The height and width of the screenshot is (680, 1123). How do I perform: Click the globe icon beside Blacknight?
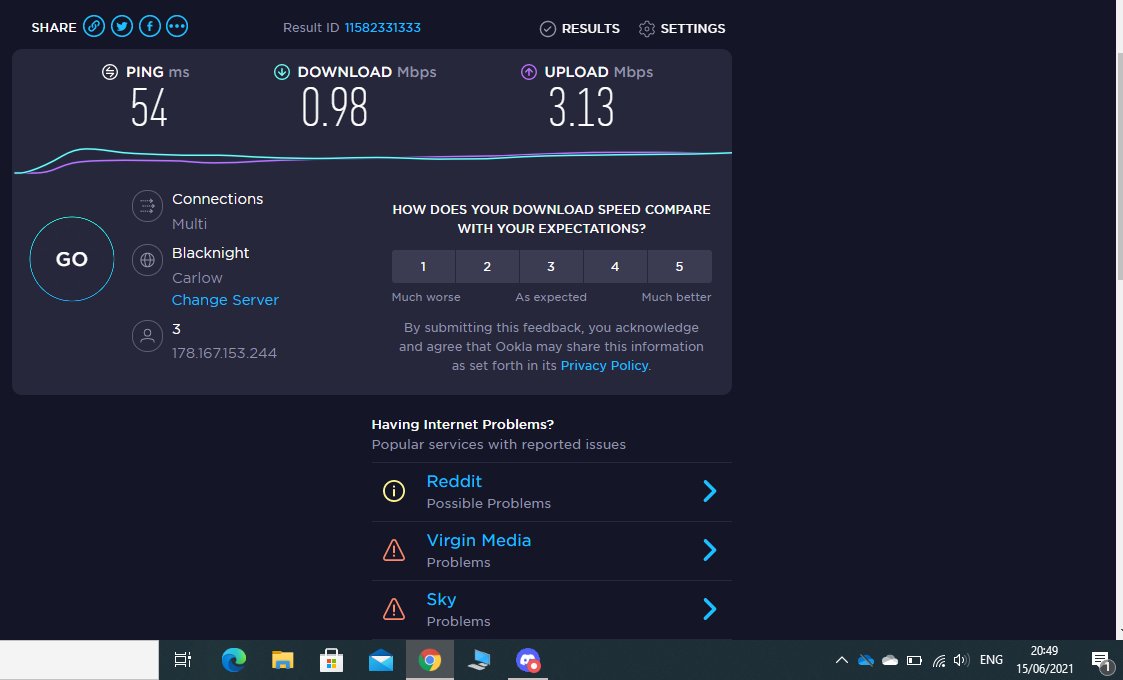[148, 259]
